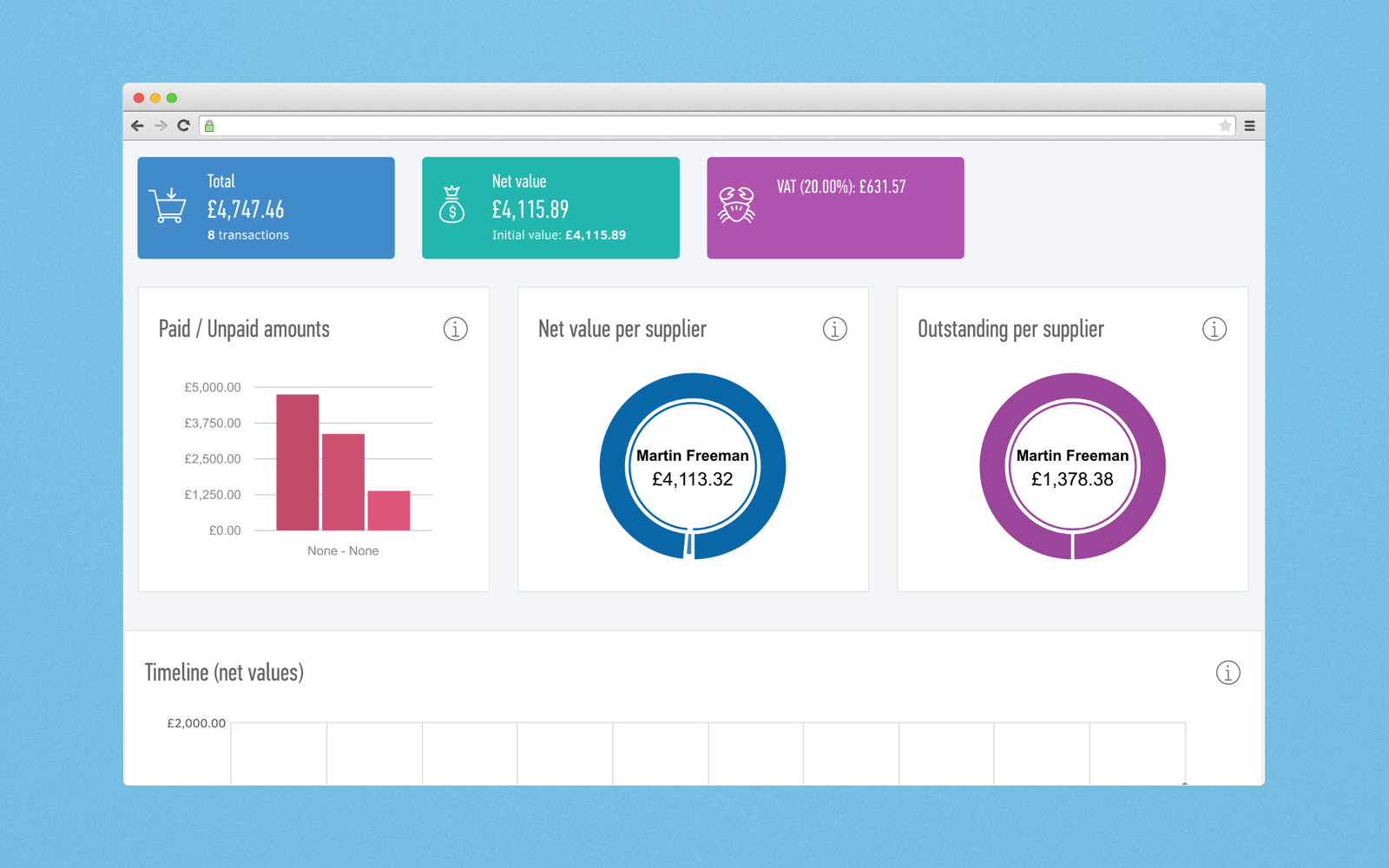Image resolution: width=1389 pixels, height=868 pixels.
Task: Click the 'Timeline (net values)' heading
Action: point(224,673)
